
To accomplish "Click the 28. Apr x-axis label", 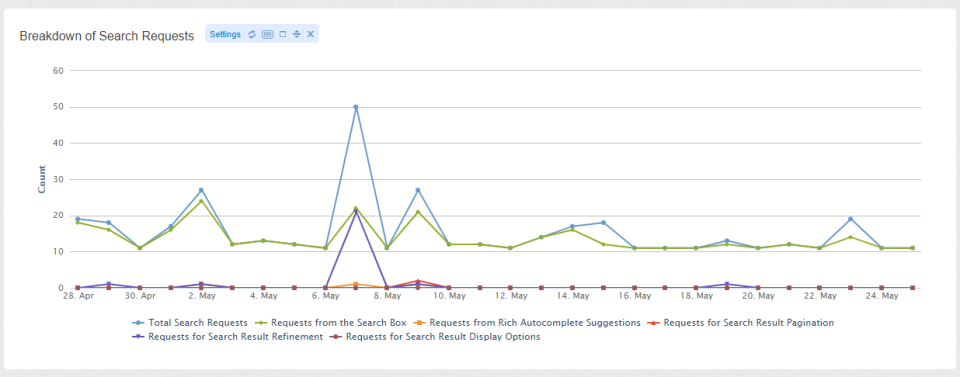I will (77, 296).
